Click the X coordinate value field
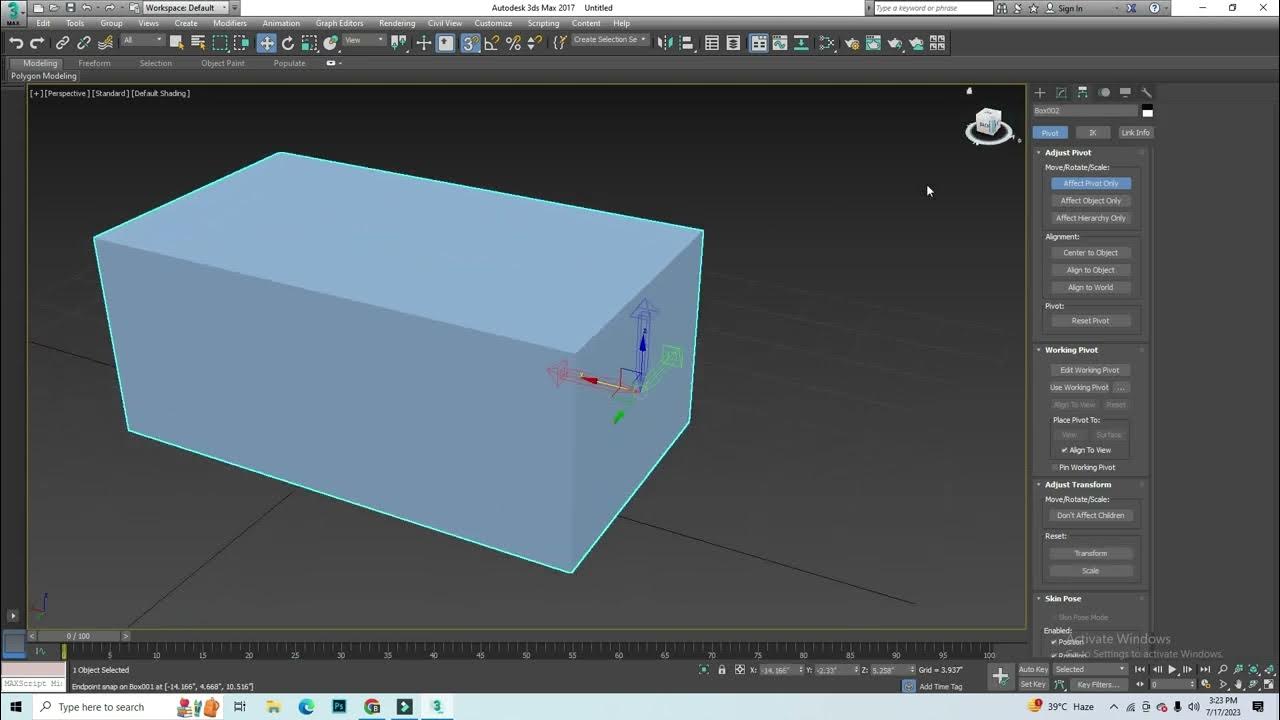Screen dimensions: 1280x720 click(x=781, y=670)
